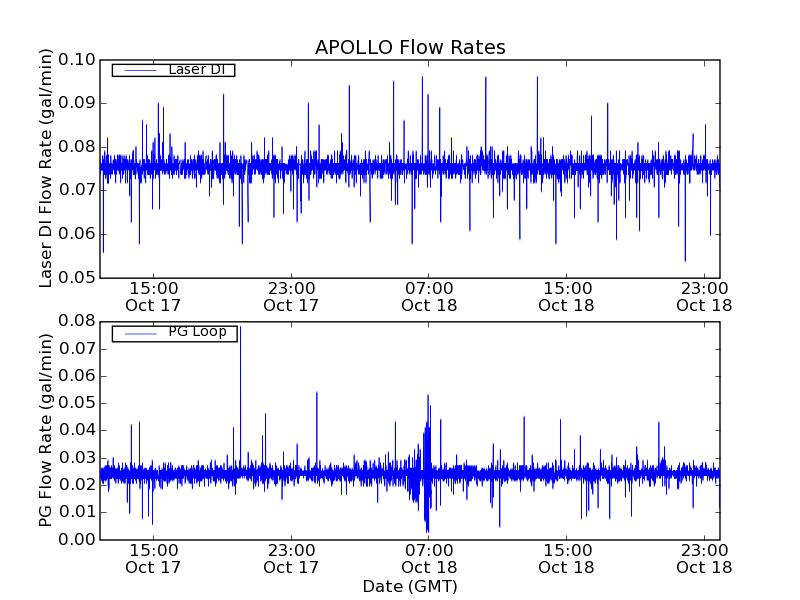Click the 0.04 tick label on PG Flow axis

[x=77, y=430]
